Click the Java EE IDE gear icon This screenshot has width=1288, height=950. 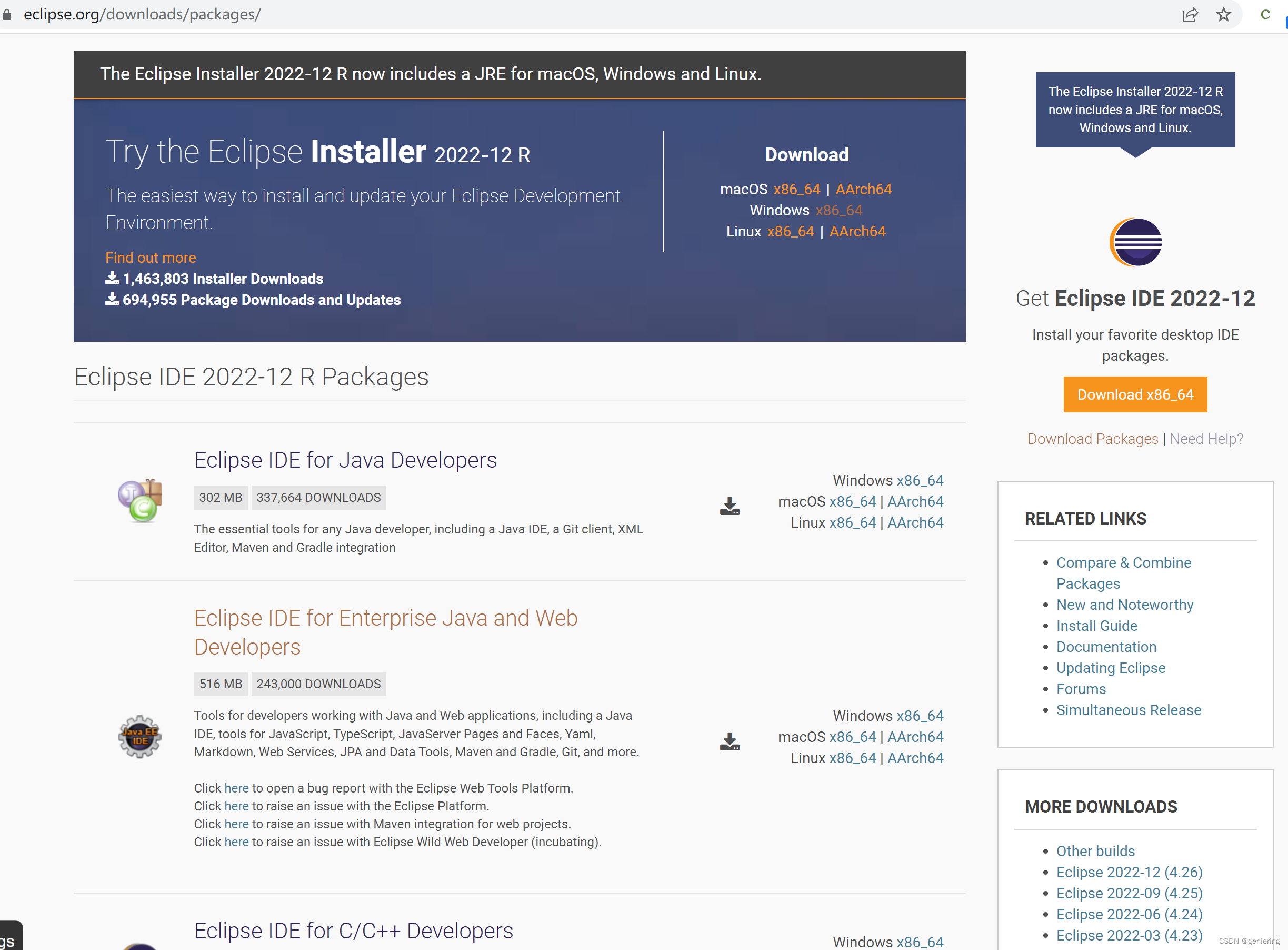pyautogui.click(x=139, y=736)
